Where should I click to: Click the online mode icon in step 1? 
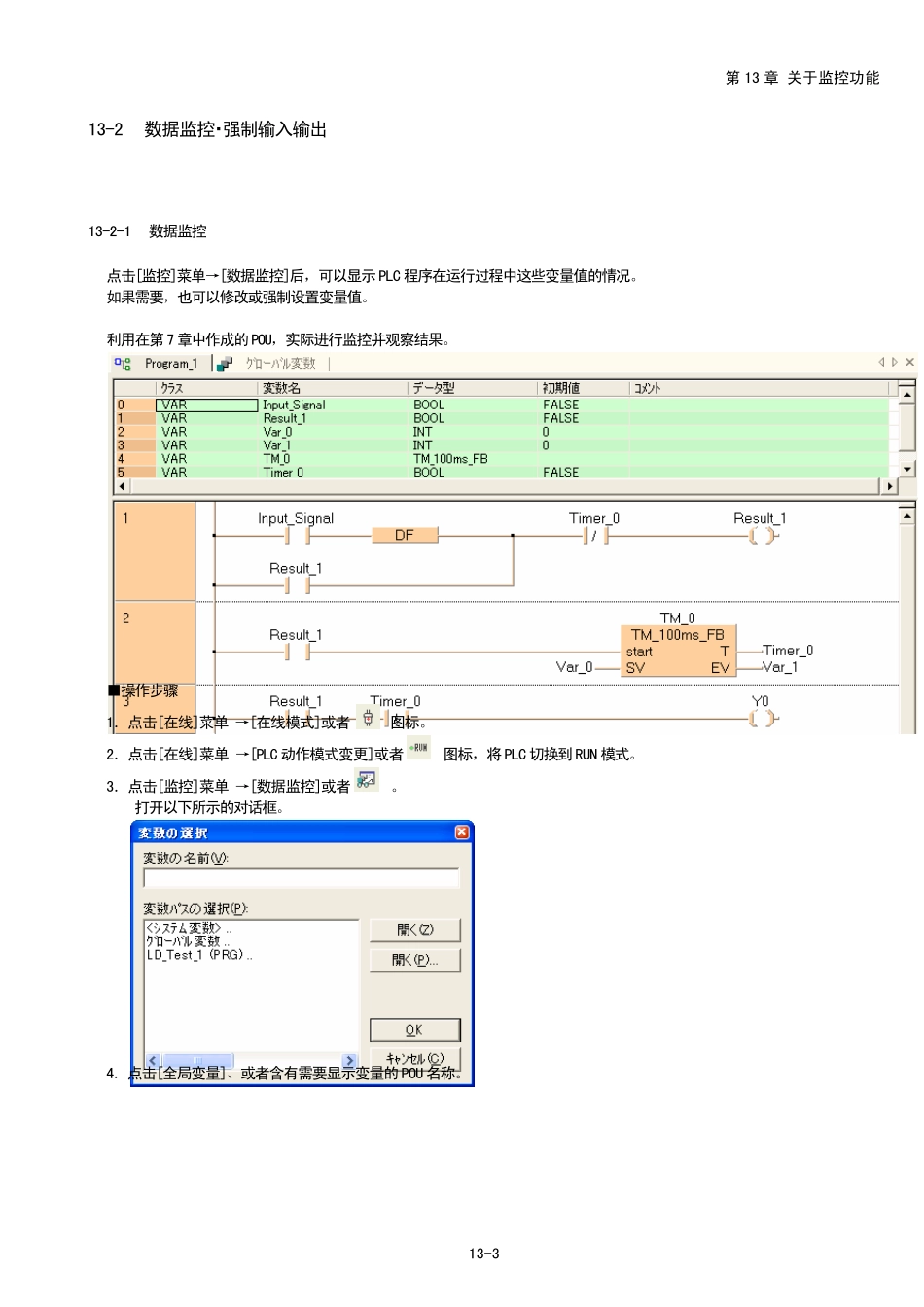click(x=368, y=719)
